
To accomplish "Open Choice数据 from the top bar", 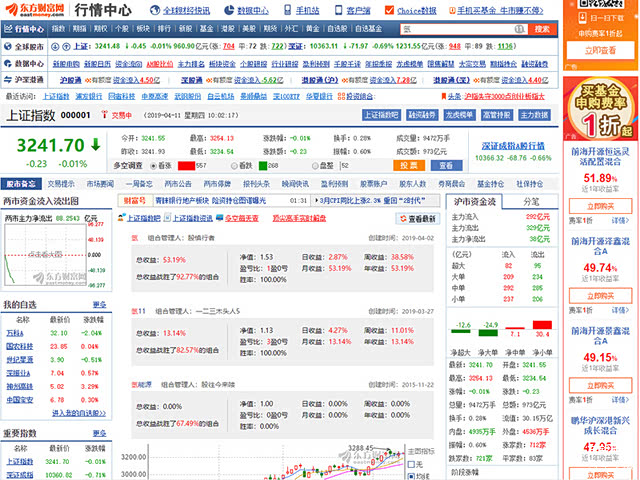I will 410,10.
